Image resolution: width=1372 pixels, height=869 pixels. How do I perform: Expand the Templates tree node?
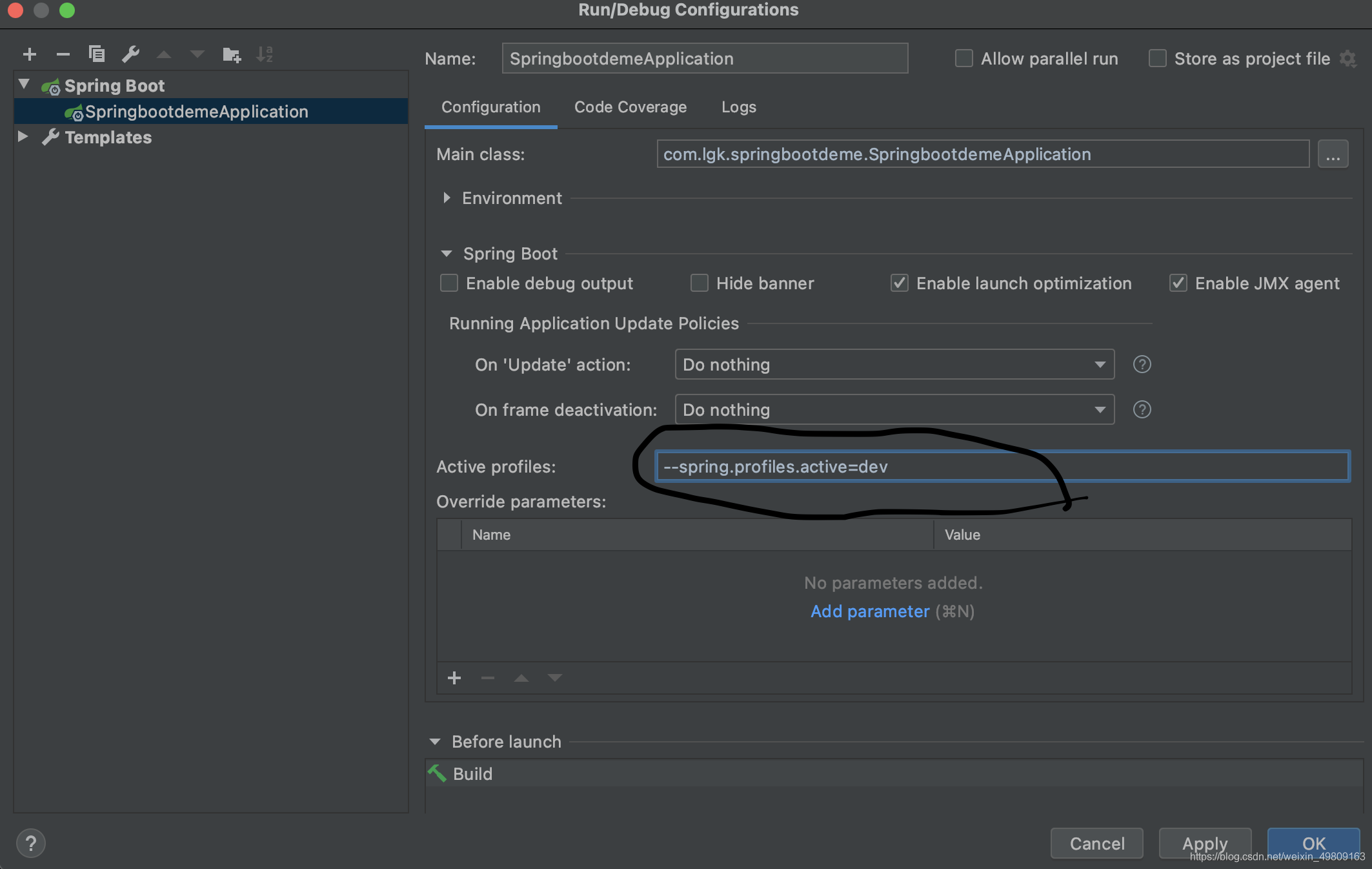23,136
